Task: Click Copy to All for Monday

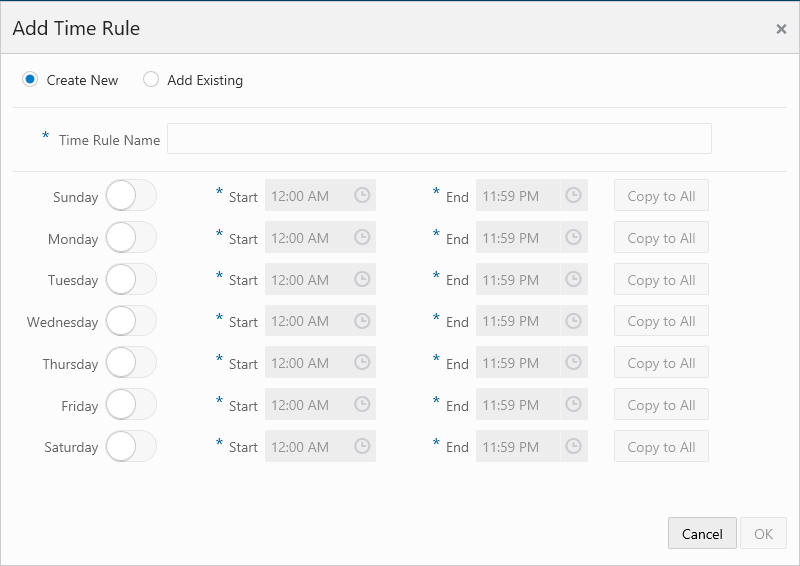Action: click(661, 237)
